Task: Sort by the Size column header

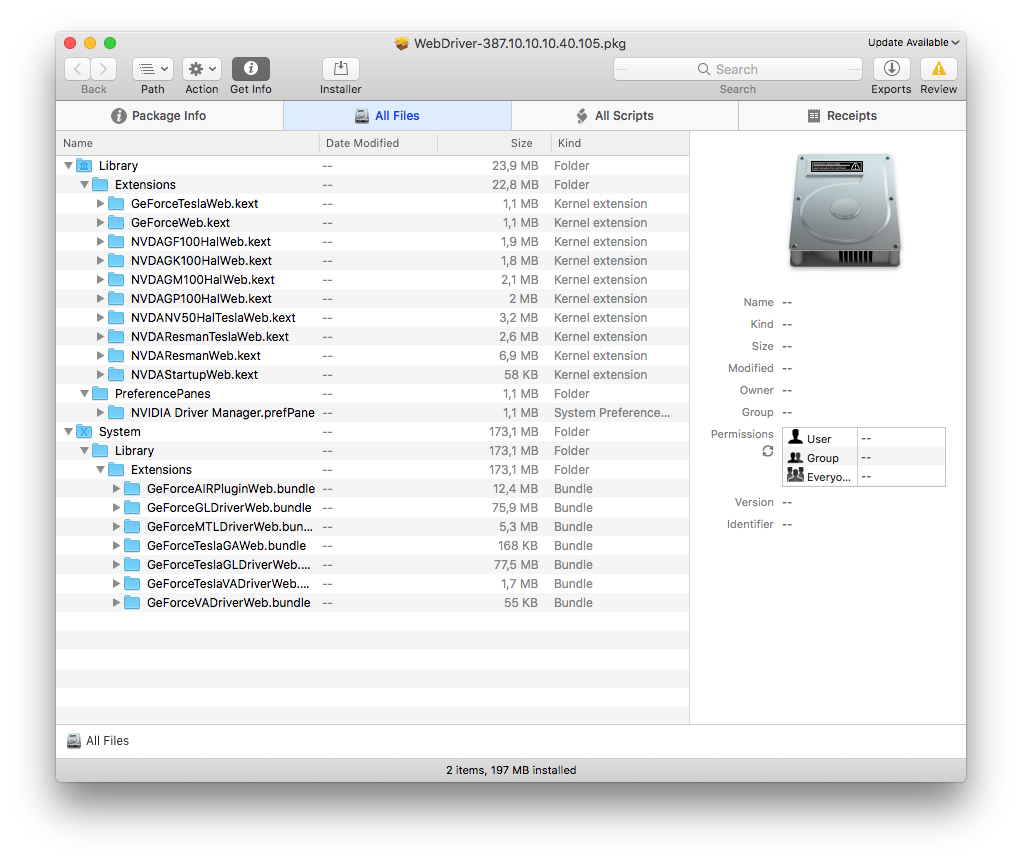Action: 495,143
